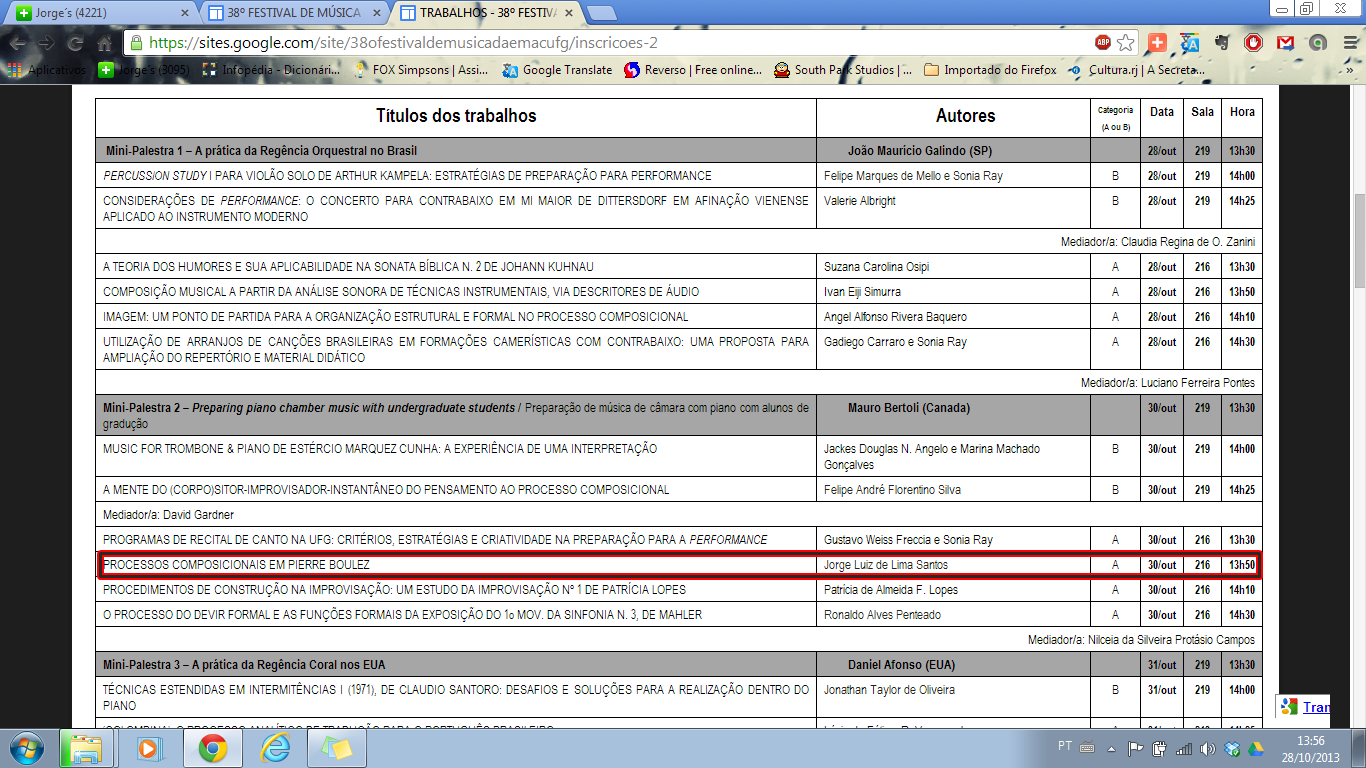Open Windows Media Player from taskbar

pyautogui.click(x=149, y=748)
